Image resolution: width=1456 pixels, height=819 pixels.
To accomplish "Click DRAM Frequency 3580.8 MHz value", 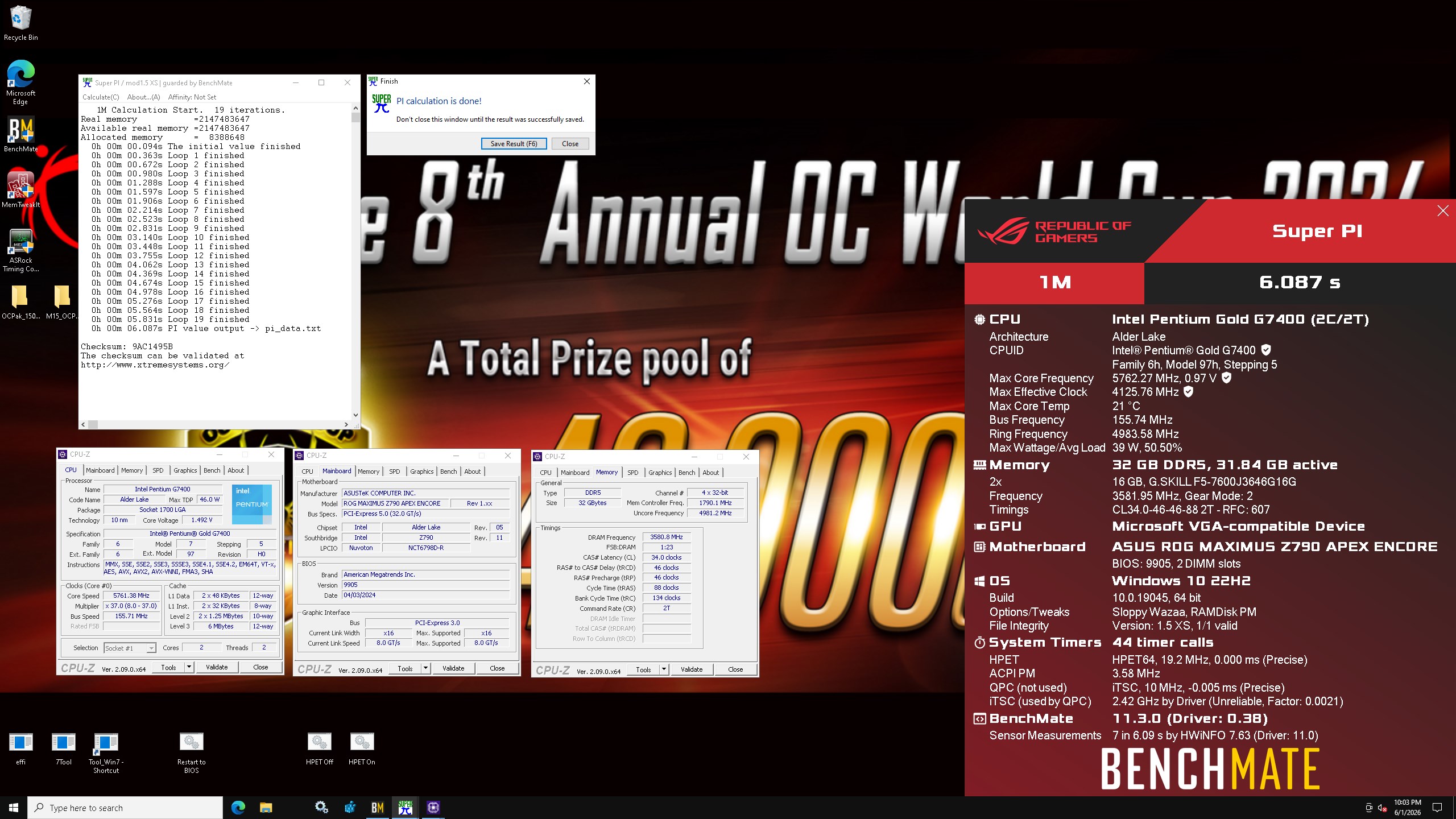I will click(x=667, y=537).
